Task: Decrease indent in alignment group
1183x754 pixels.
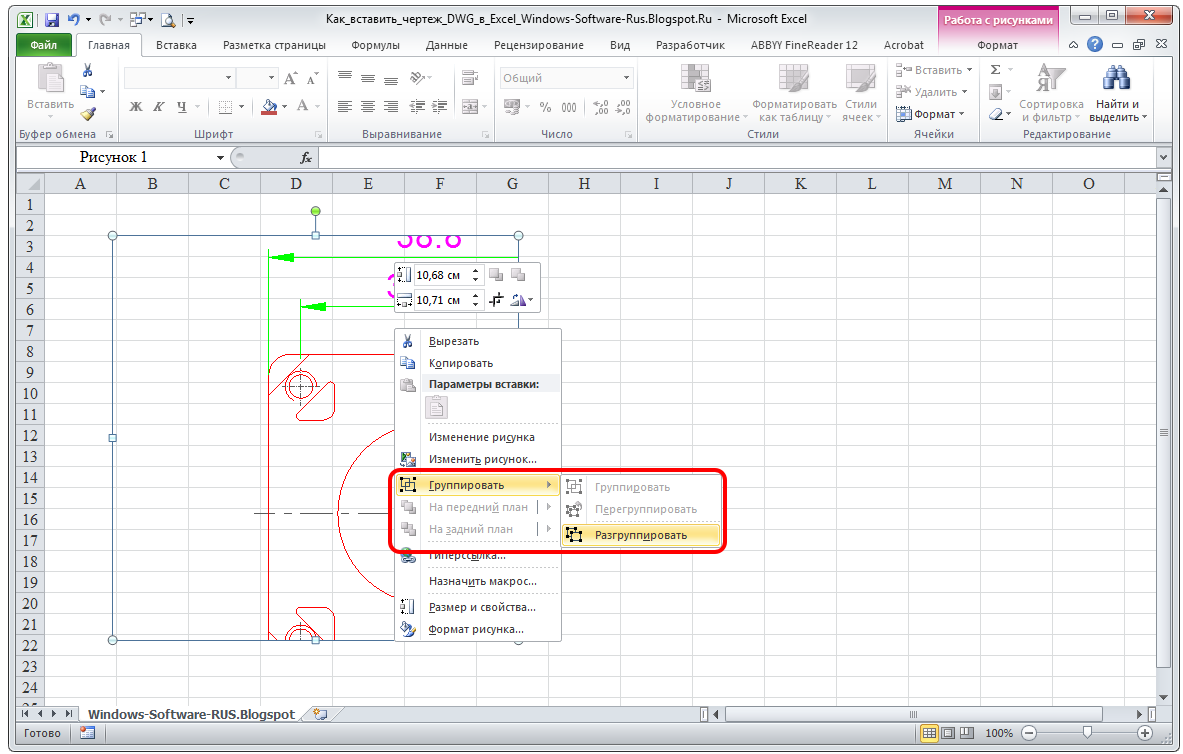Action: [x=416, y=106]
